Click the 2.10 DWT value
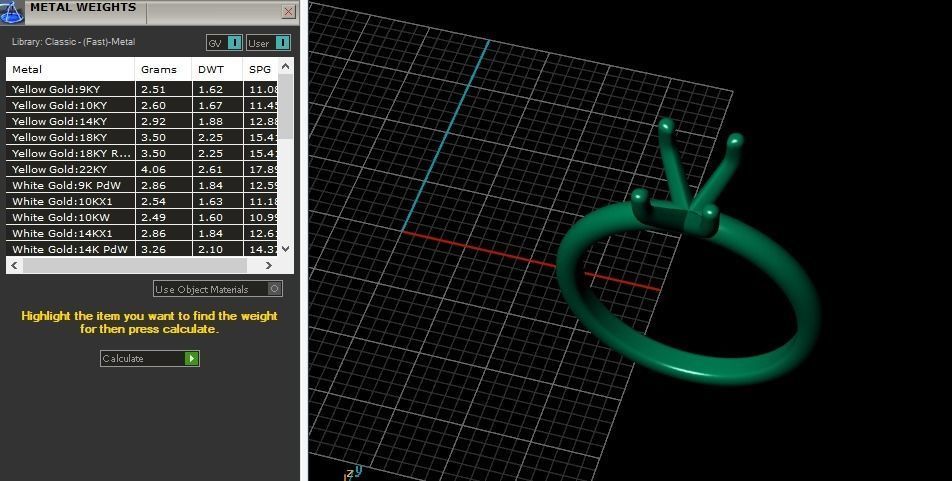 click(x=210, y=249)
